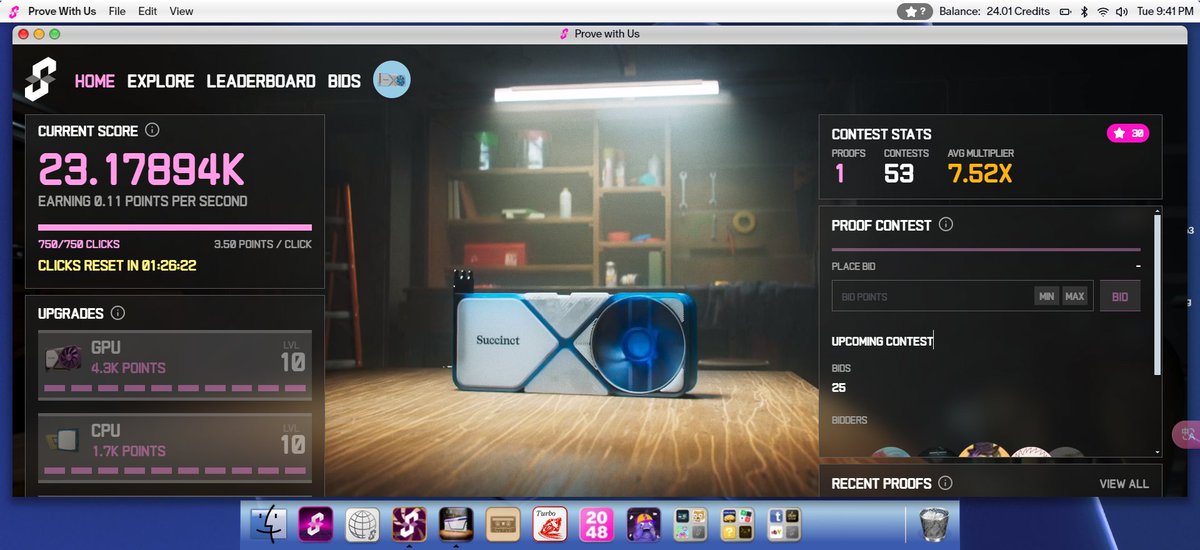This screenshot has height=550, width=1200.
Task: Click the Wi-Fi icon in menu bar
Action: [1103, 11]
